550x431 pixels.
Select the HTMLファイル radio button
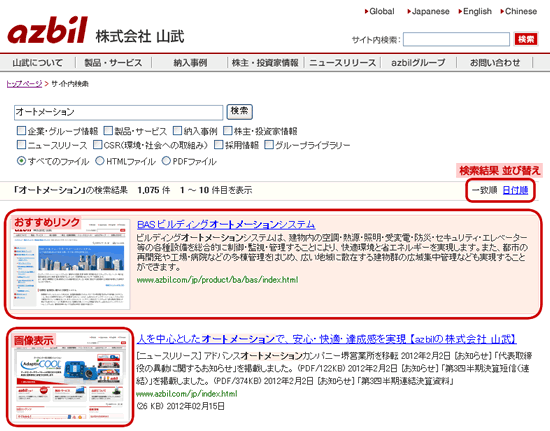pos(100,161)
